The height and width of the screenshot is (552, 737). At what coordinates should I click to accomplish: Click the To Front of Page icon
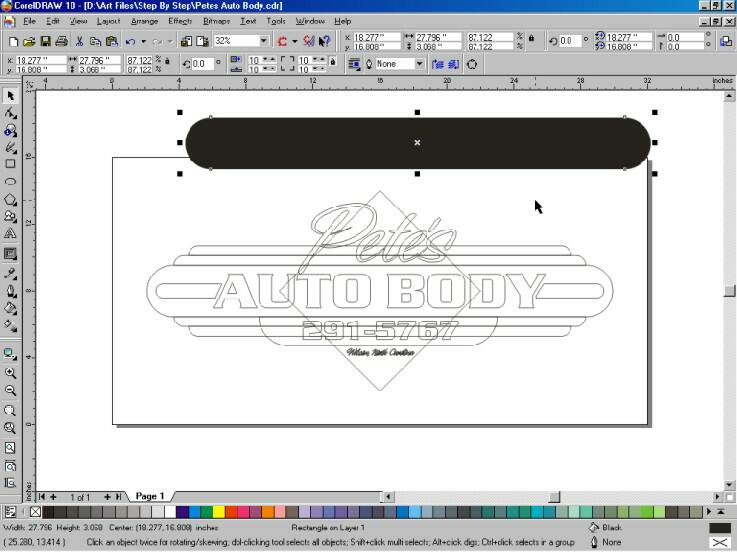point(438,64)
